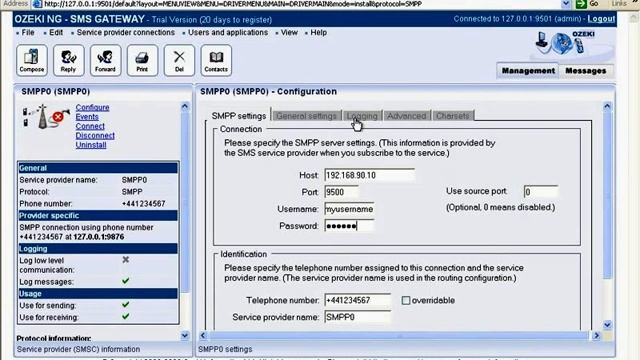640x360 pixels.
Task: Switch to the SMPP settings tab
Action: [239, 116]
